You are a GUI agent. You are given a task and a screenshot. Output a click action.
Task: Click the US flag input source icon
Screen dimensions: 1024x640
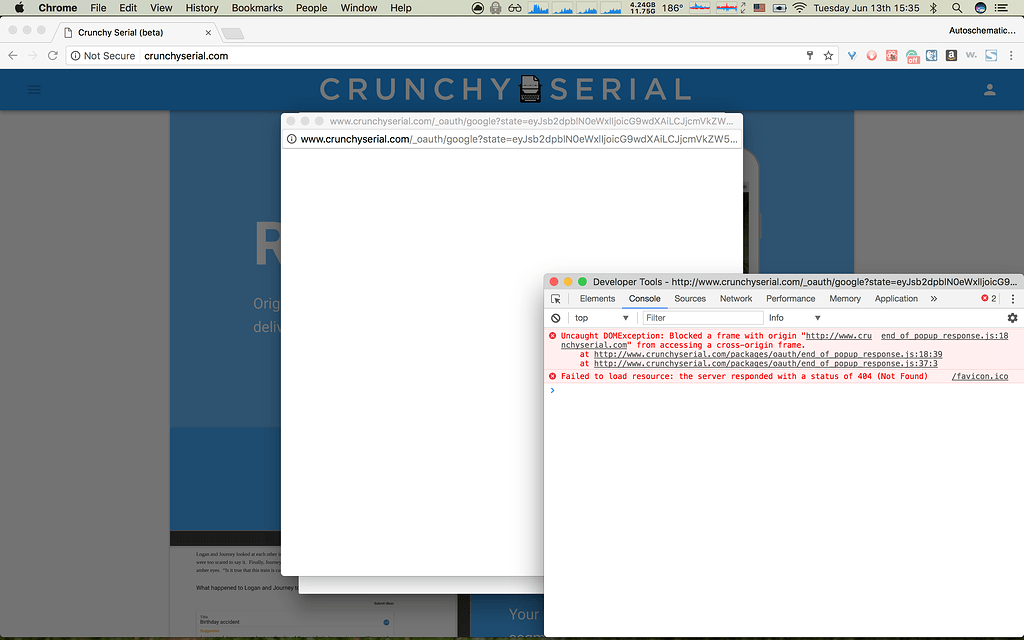[759, 8]
